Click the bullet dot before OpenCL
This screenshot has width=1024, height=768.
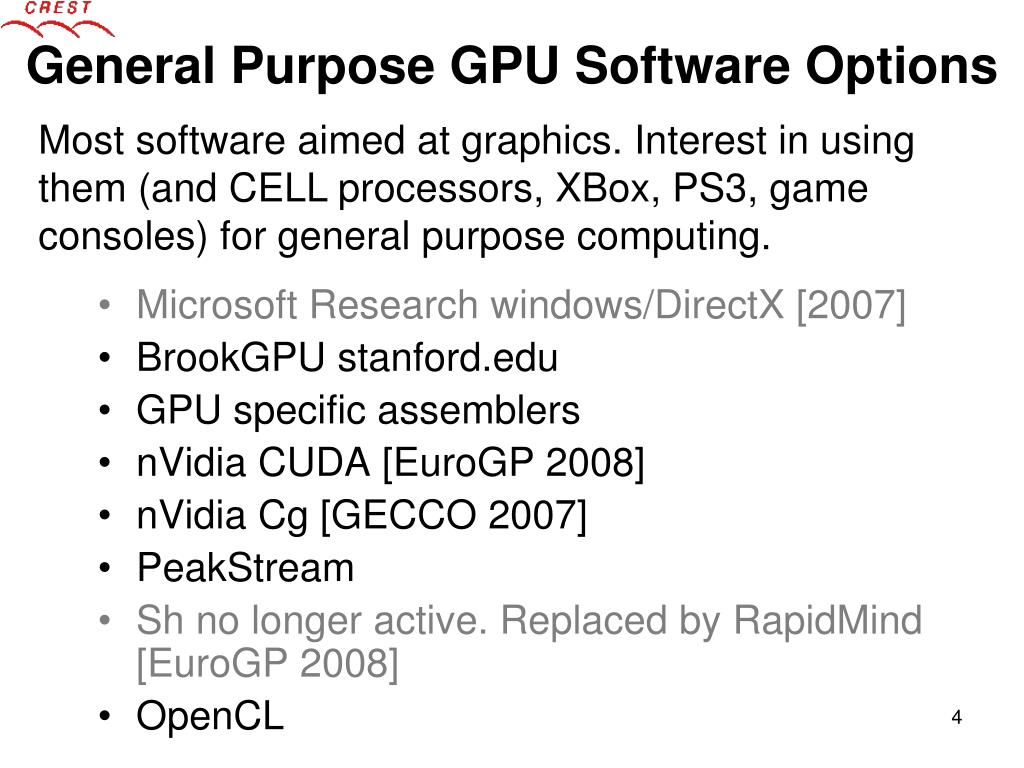point(105,716)
